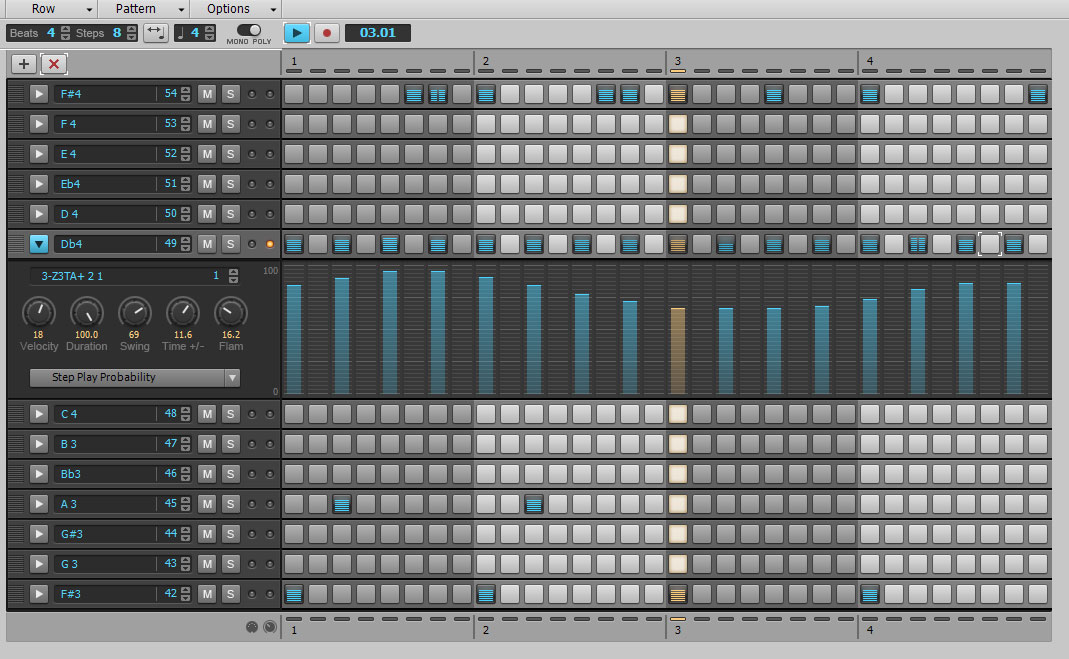The image size is (1069, 659).
Task: Click the note length stepper beside 4
Action: pyautogui.click(x=209, y=33)
